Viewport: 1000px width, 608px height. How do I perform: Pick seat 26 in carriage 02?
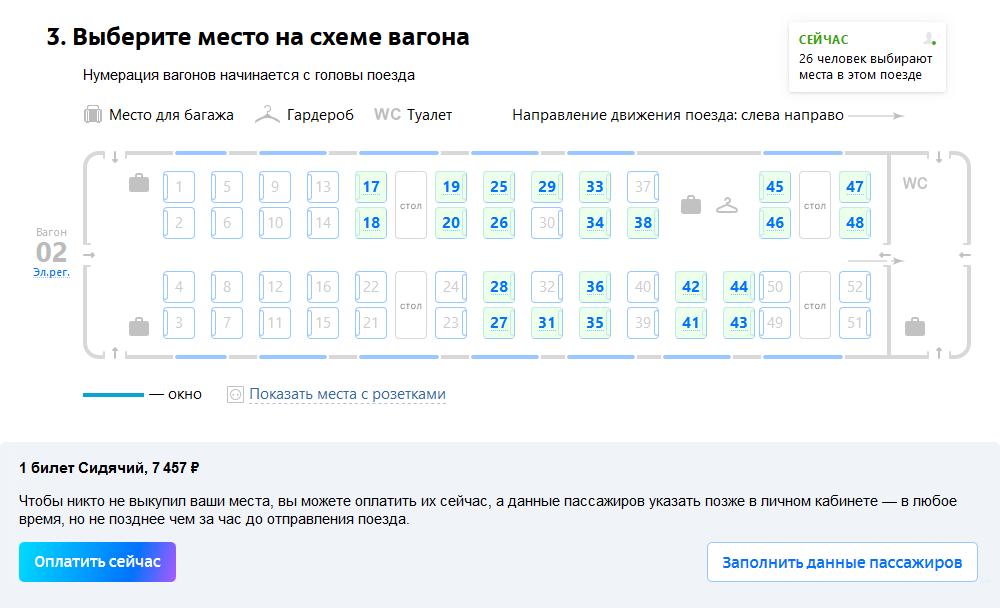[499, 223]
